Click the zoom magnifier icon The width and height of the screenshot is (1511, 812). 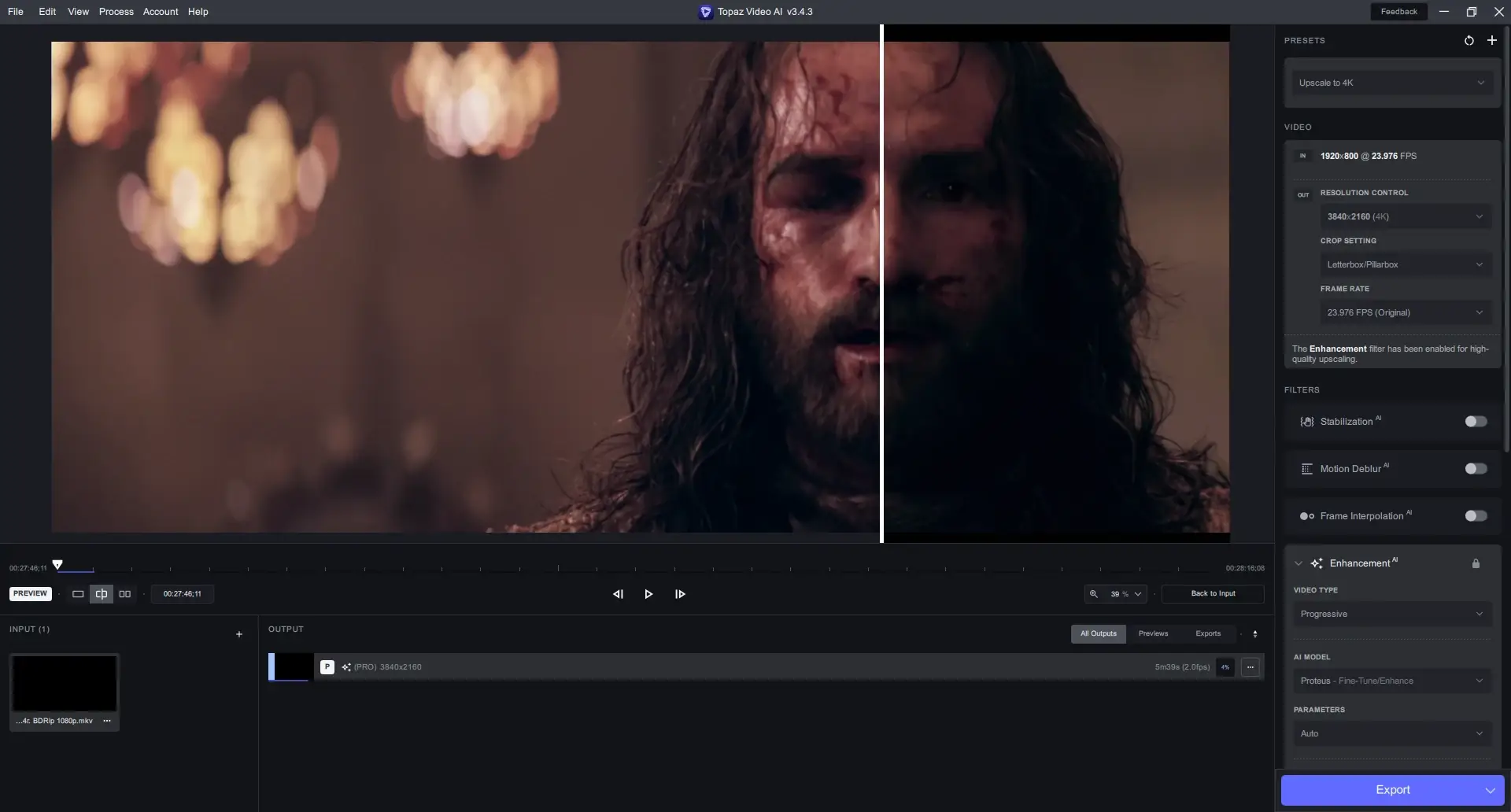[x=1093, y=594]
